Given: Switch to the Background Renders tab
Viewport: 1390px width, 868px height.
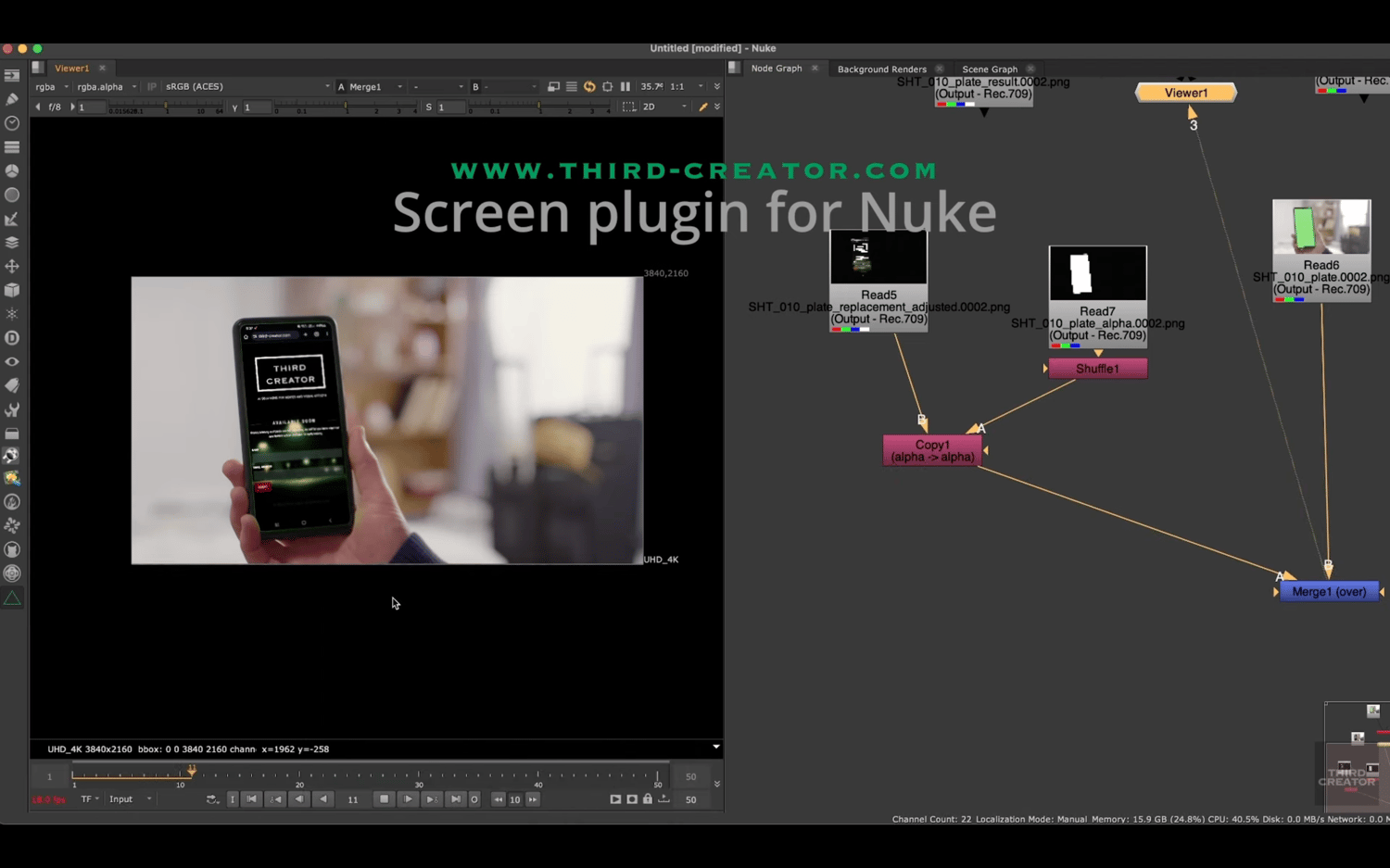Looking at the screenshot, I should point(881,69).
